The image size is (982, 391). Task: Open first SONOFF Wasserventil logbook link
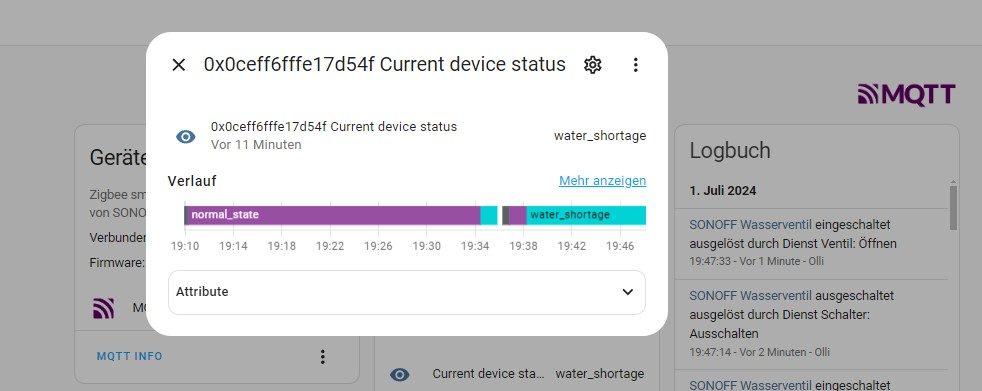750,224
